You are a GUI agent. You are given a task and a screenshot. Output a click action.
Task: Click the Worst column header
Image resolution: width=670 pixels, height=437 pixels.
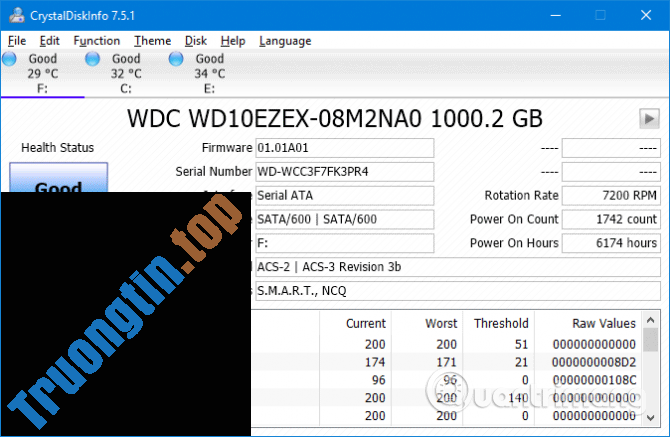441,324
